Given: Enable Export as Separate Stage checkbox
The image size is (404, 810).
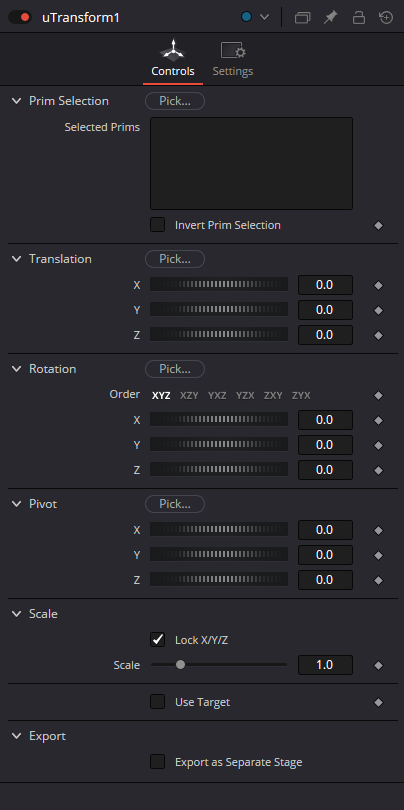Looking at the screenshot, I should pos(158,762).
